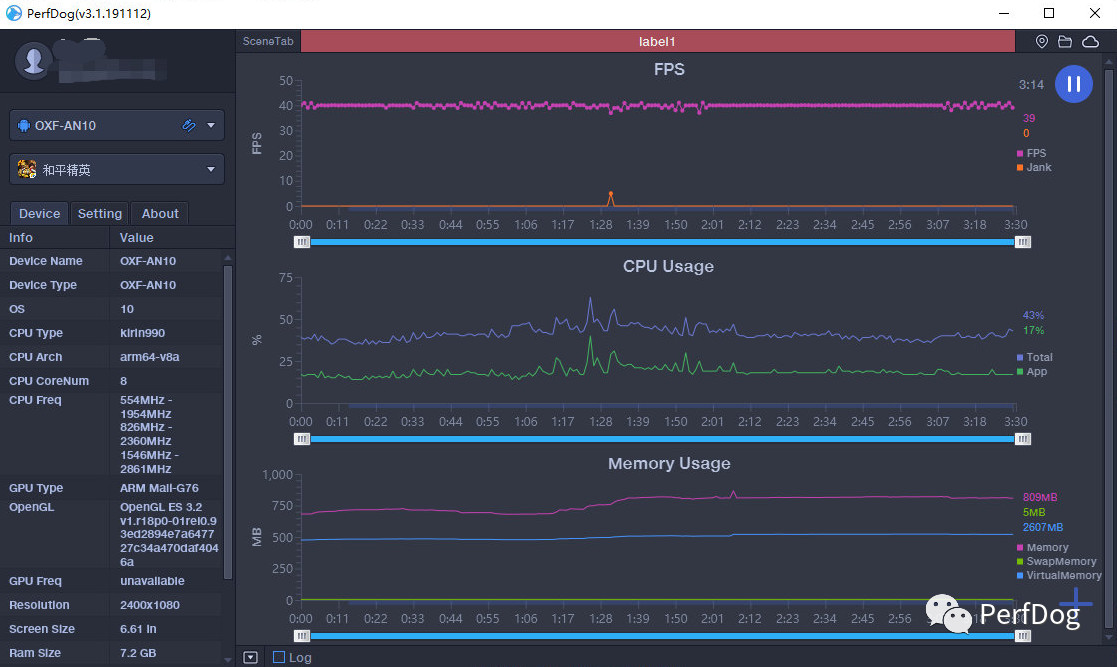Screen dimensions: 1117x667
Task: Click the FPS chart left range slider handle
Action: pyautogui.click(x=302, y=242)
